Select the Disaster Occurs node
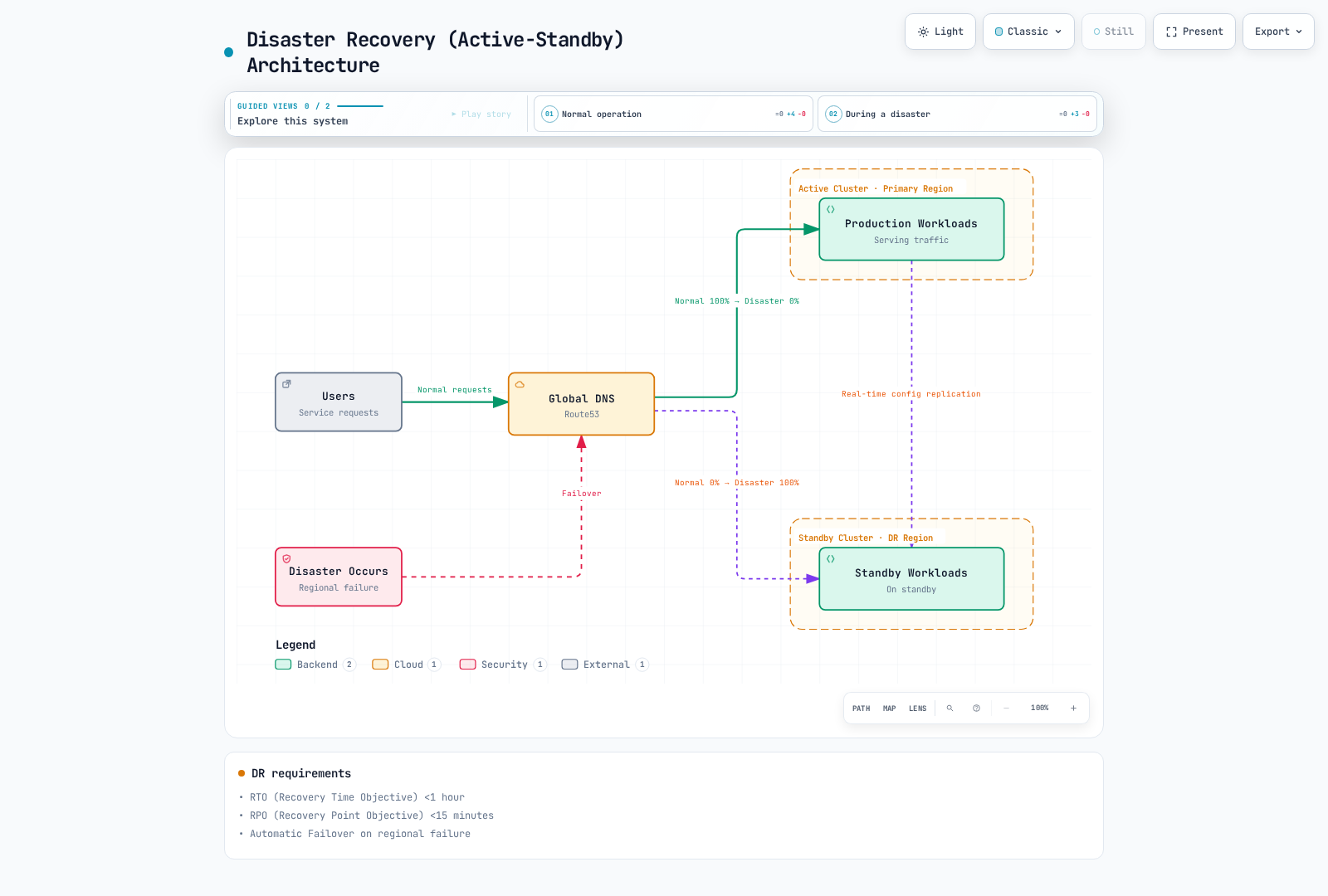The width and height of the screenshot is (1328, 896). pos(339,577)
